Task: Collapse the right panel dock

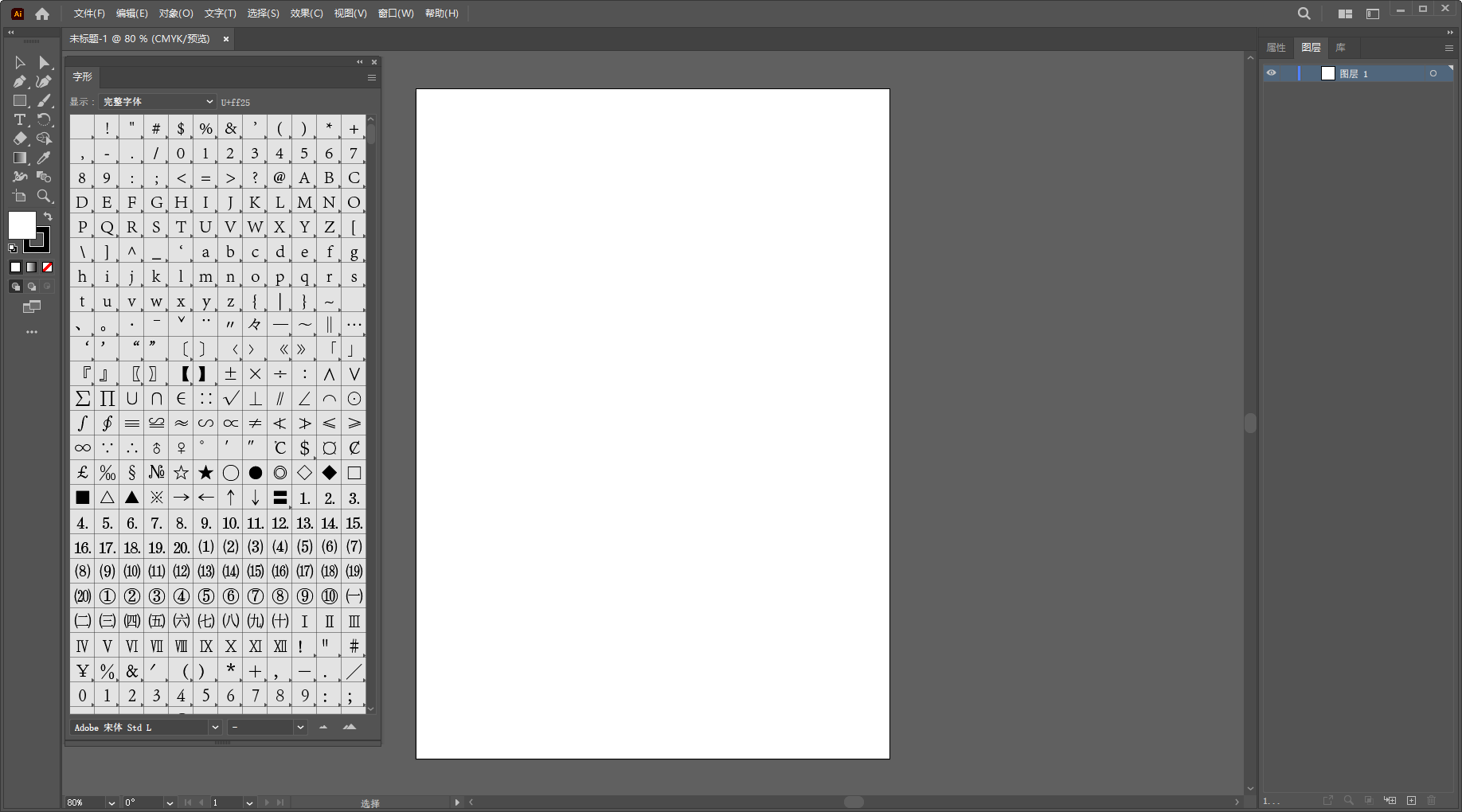Action: point(1450,33)
